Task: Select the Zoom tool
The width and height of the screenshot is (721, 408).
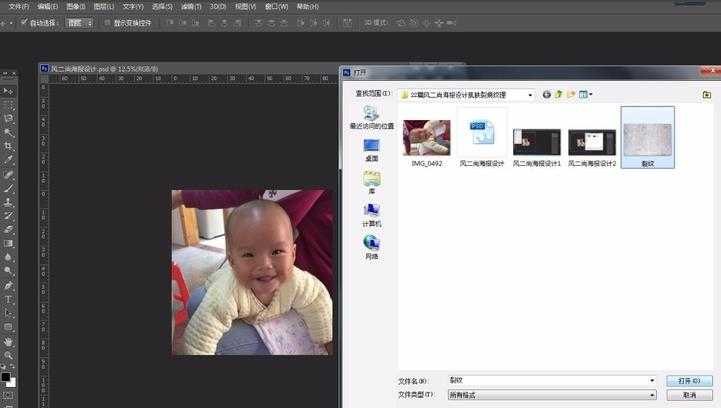Action: point(8,356)
